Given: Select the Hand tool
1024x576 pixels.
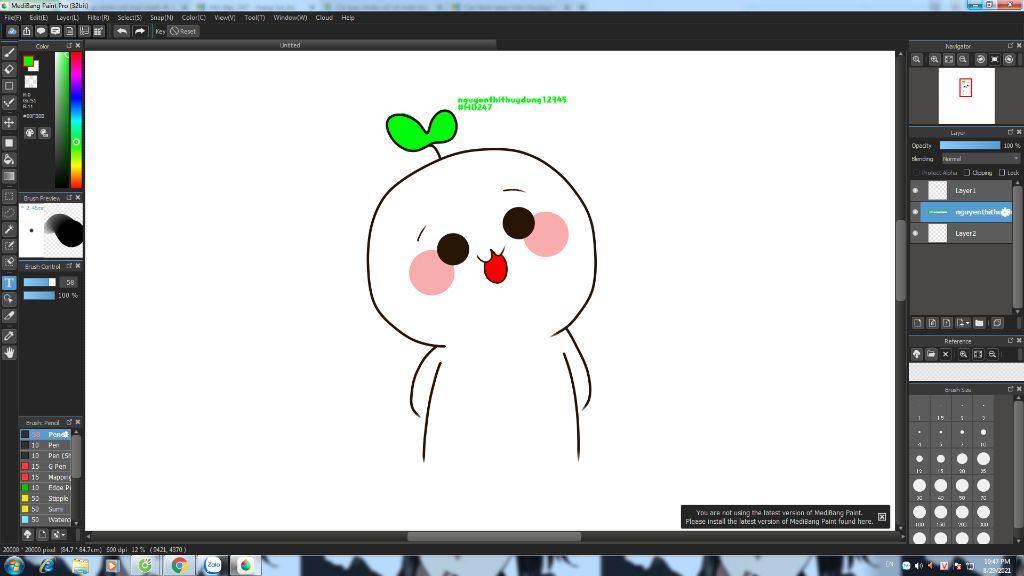Looking at the screenshot, I should pyautogui.click(x=9, y=353).
